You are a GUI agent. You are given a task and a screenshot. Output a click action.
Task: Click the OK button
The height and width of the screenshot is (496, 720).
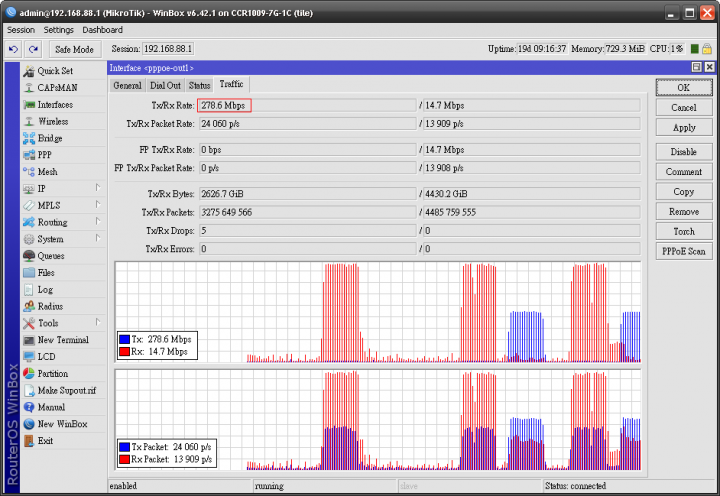pos(684,88)
